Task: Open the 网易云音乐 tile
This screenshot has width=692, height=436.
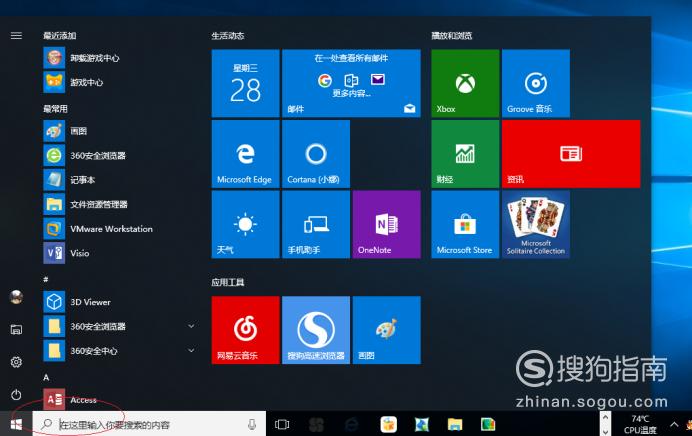Action: pos(245,330)
